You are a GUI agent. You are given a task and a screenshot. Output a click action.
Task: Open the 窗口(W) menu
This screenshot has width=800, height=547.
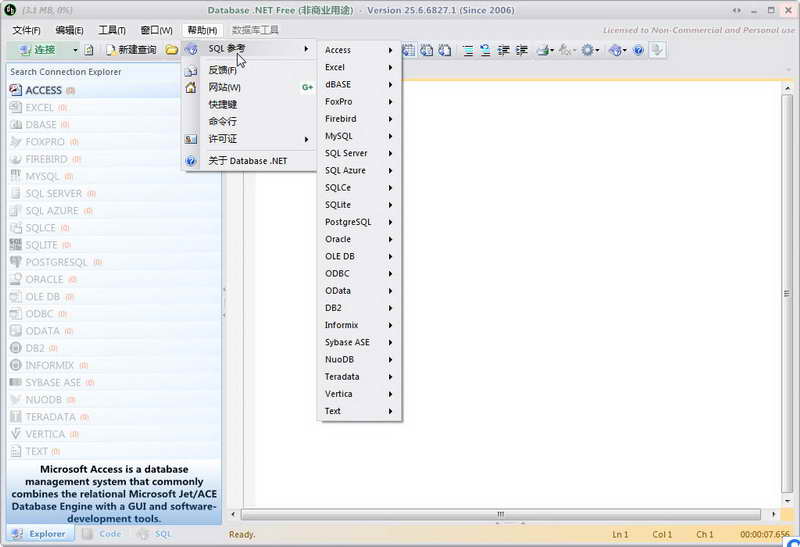(157, 30)
